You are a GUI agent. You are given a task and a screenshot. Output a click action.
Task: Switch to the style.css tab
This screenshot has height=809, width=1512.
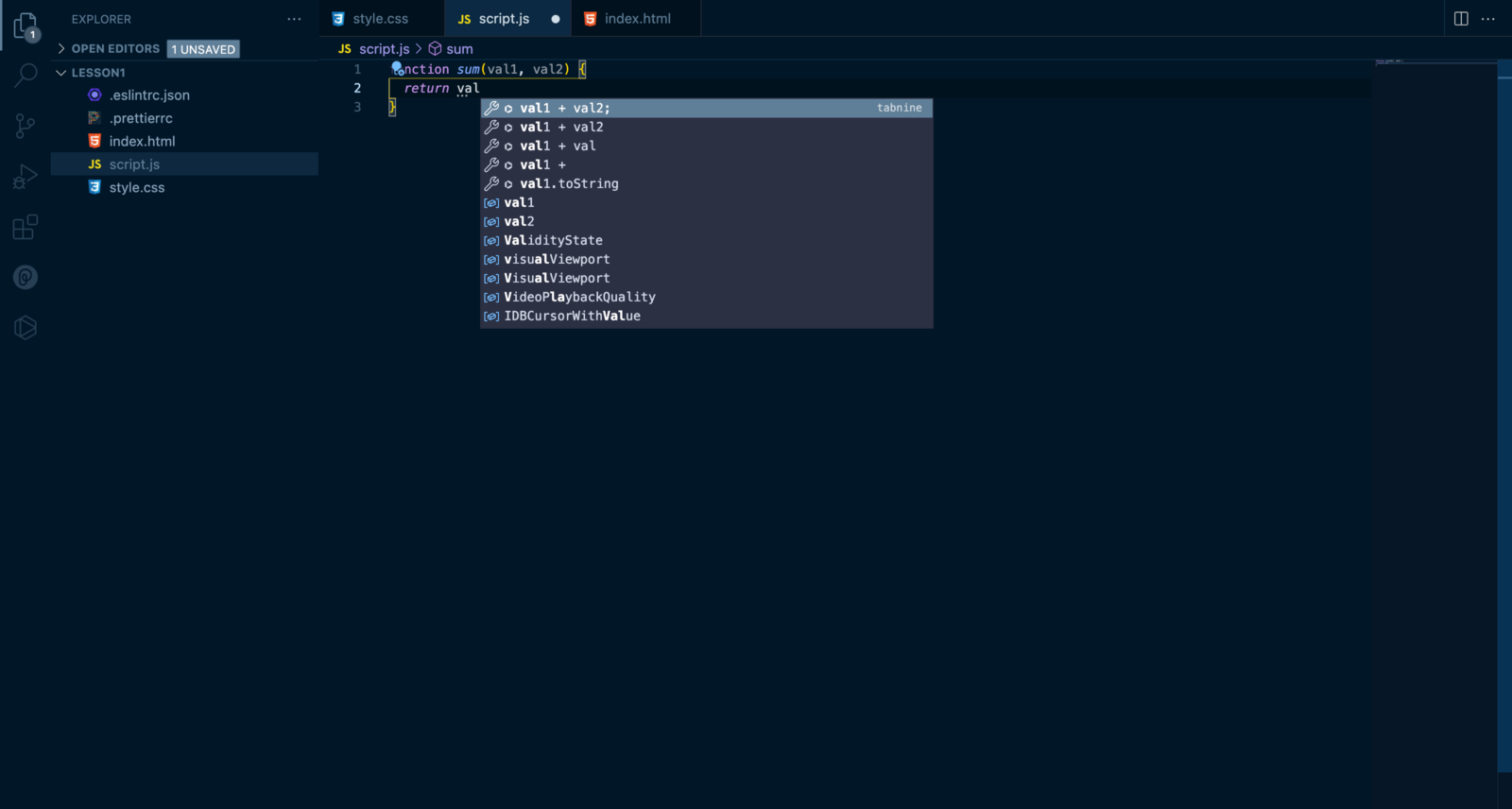click(380, 19)
